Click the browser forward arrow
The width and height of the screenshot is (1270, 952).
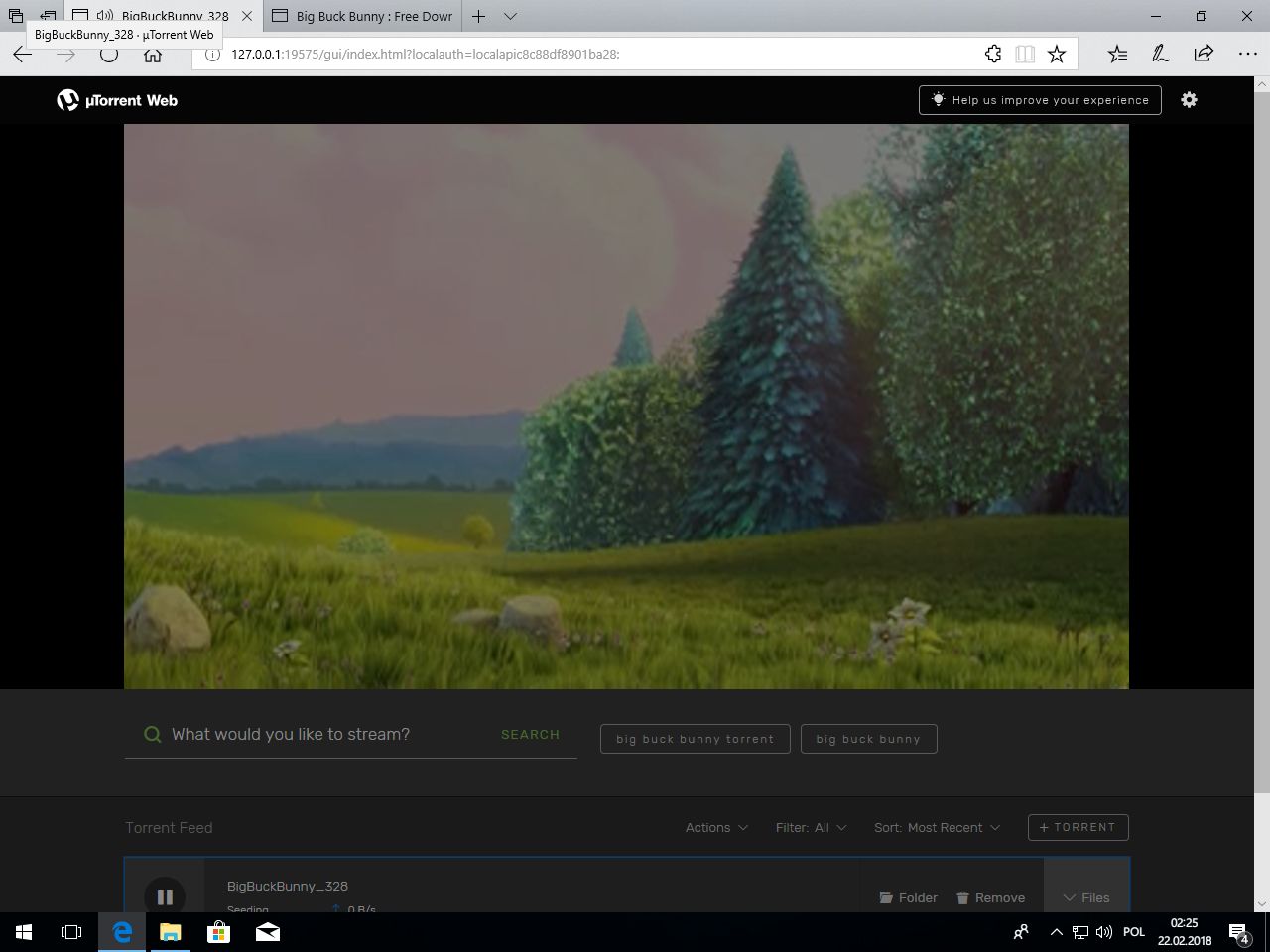(66, 55)
